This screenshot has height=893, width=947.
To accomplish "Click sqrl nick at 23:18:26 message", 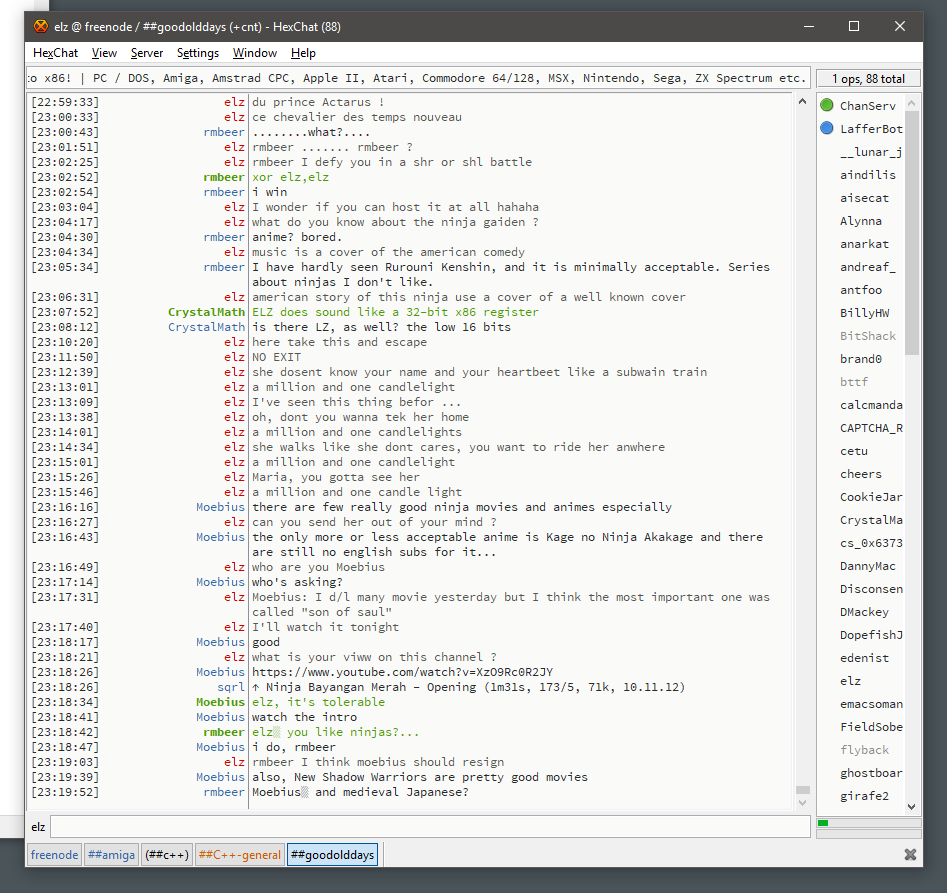I will coord(231,687).
